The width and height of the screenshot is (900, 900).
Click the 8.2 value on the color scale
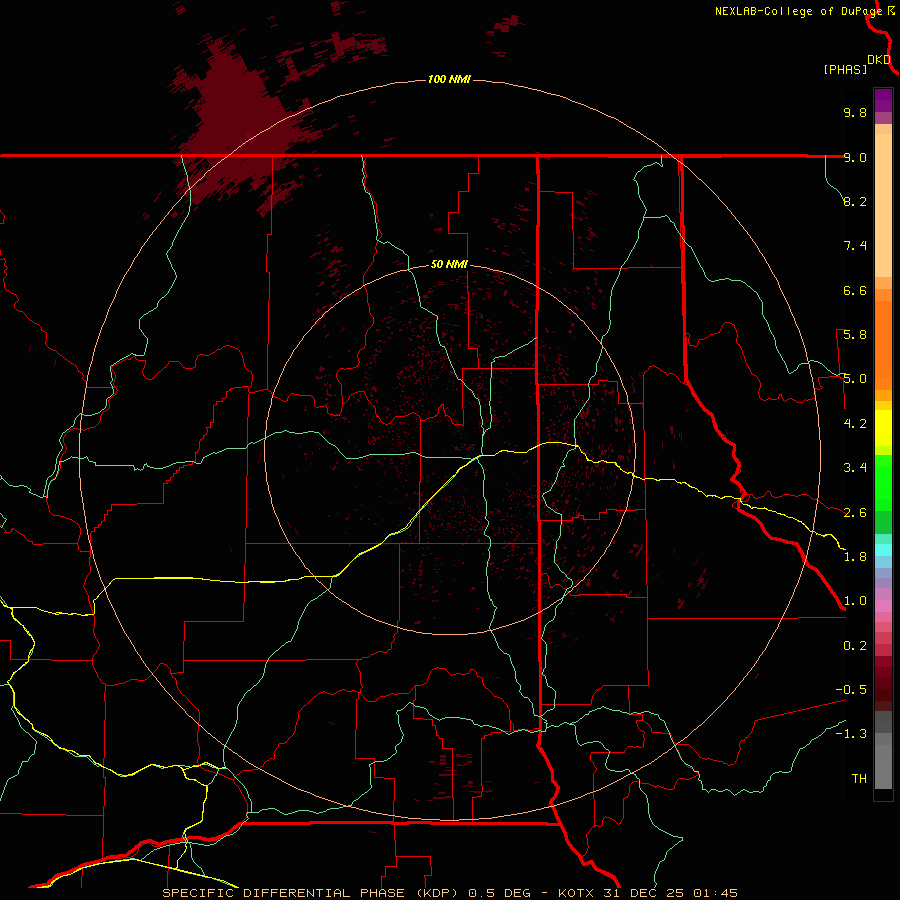[x=855, y=201]
